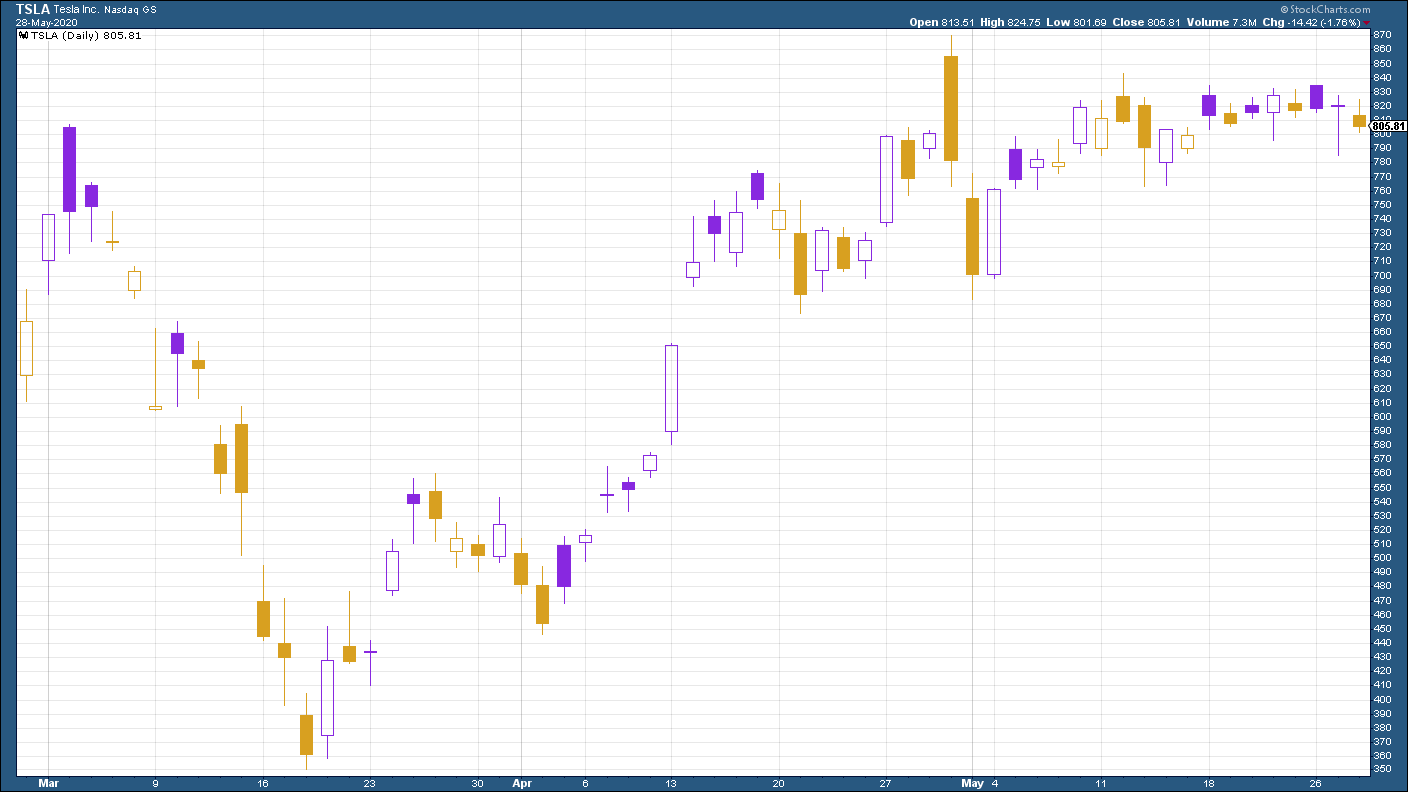This screenshot has width=1408, height=792.
Task: Click the TSLA ticker symbol in header
Action: point(32,8)
